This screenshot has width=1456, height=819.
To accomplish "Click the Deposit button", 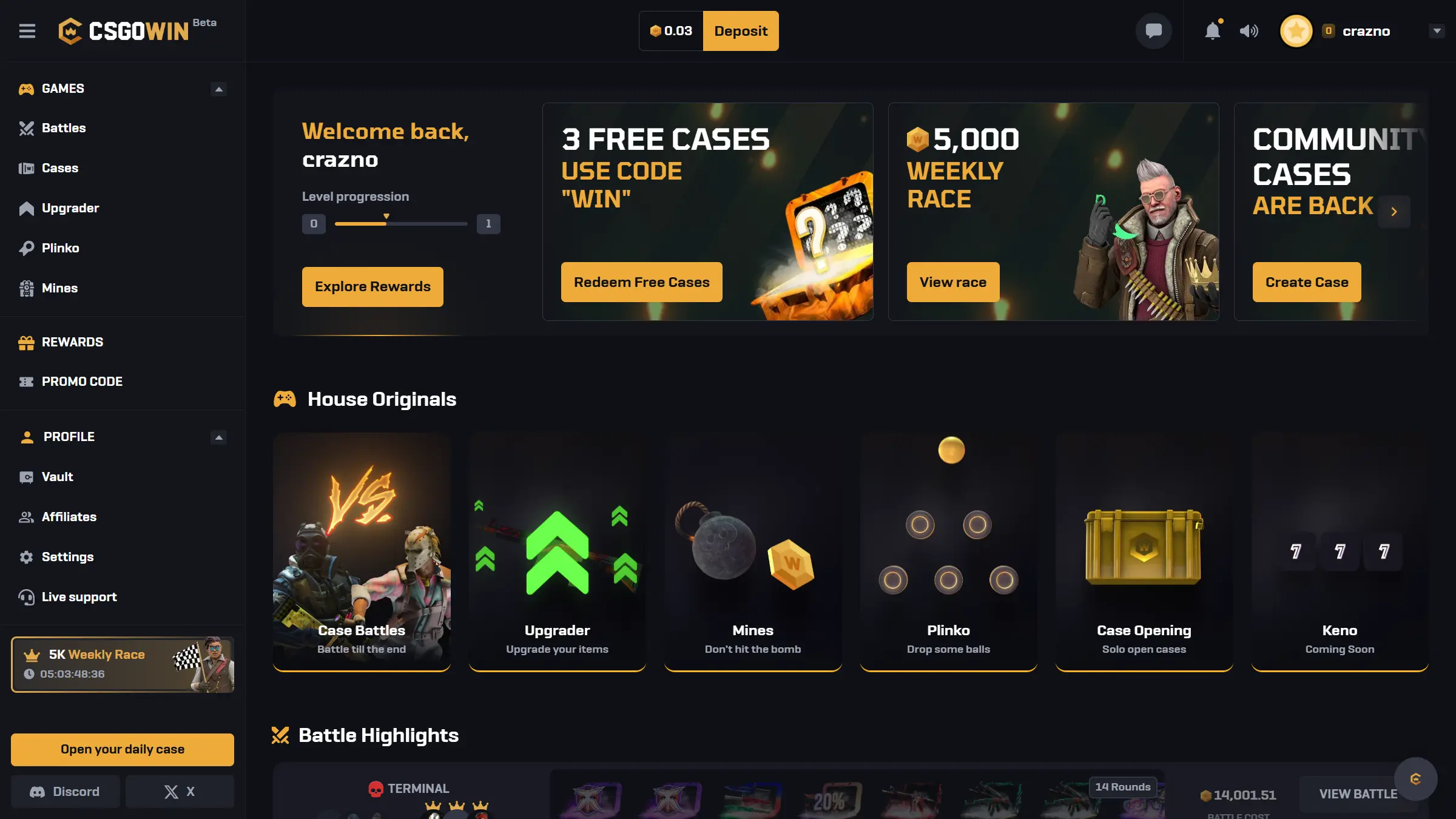I will (741, 31).
